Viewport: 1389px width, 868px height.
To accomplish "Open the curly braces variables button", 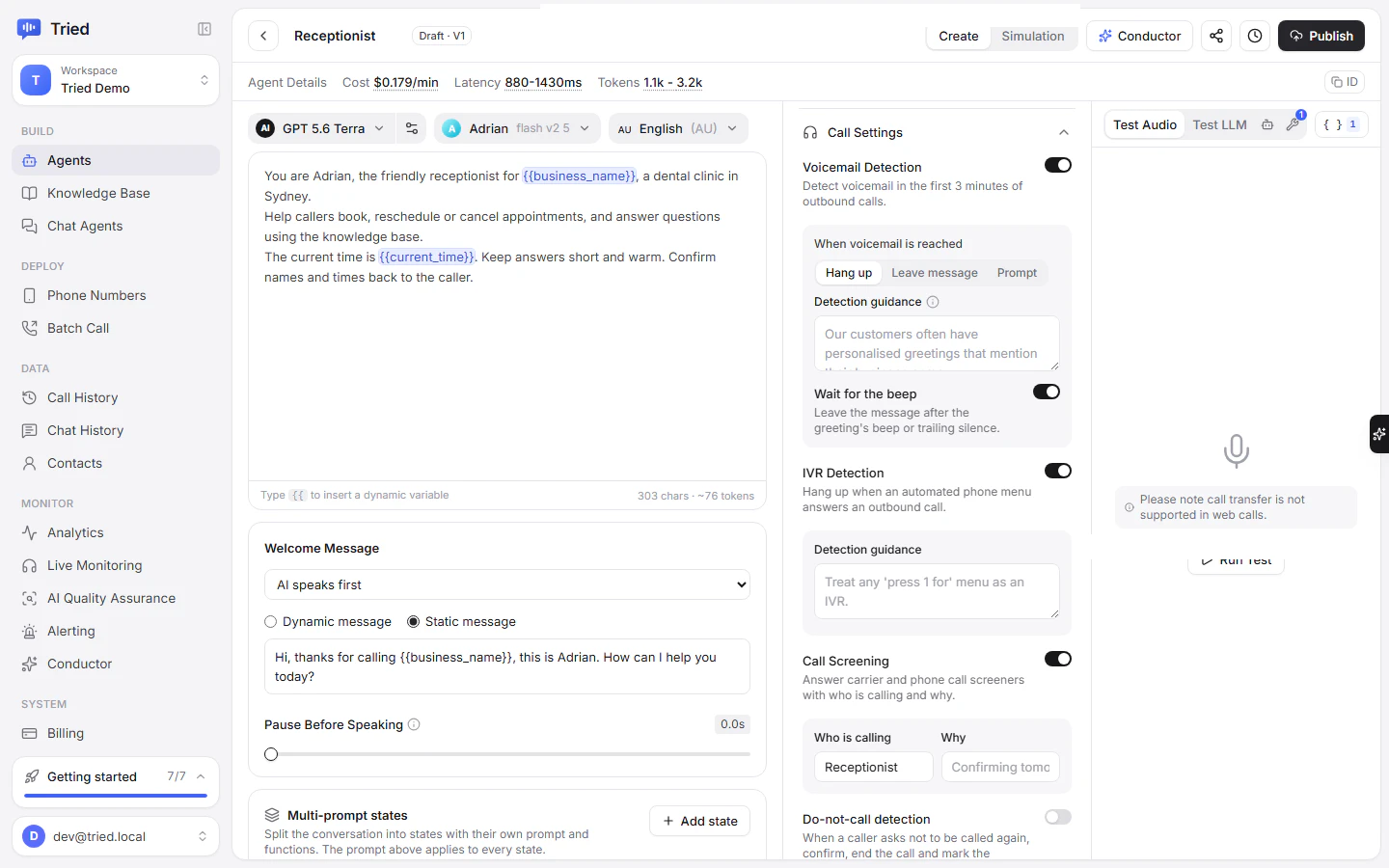I will click(x=1341, y=124).
